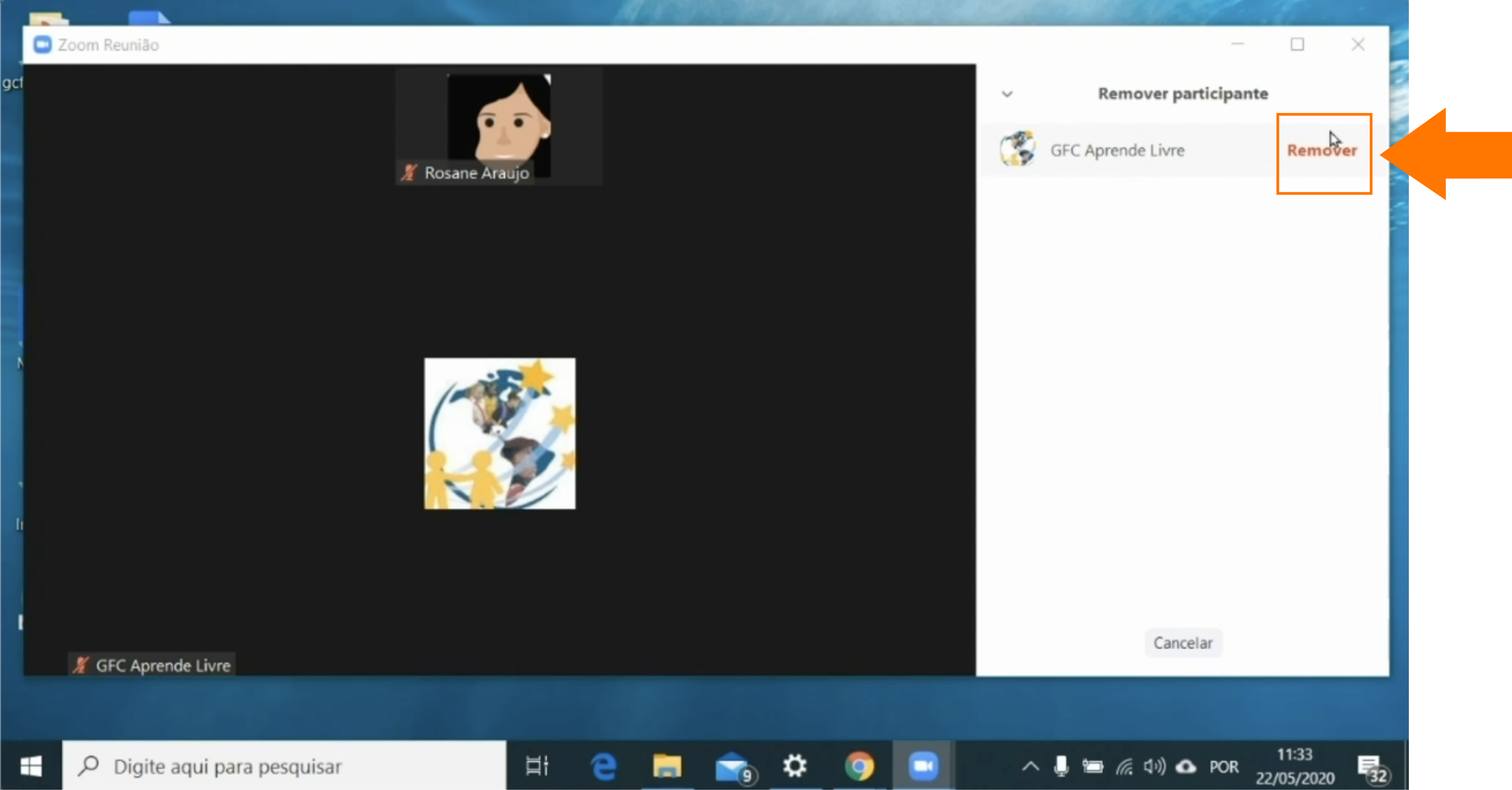The height and width of the screenshot is (790, 1512).
Task: Click the volume speaker tray icon
Action: [1155, 767]
